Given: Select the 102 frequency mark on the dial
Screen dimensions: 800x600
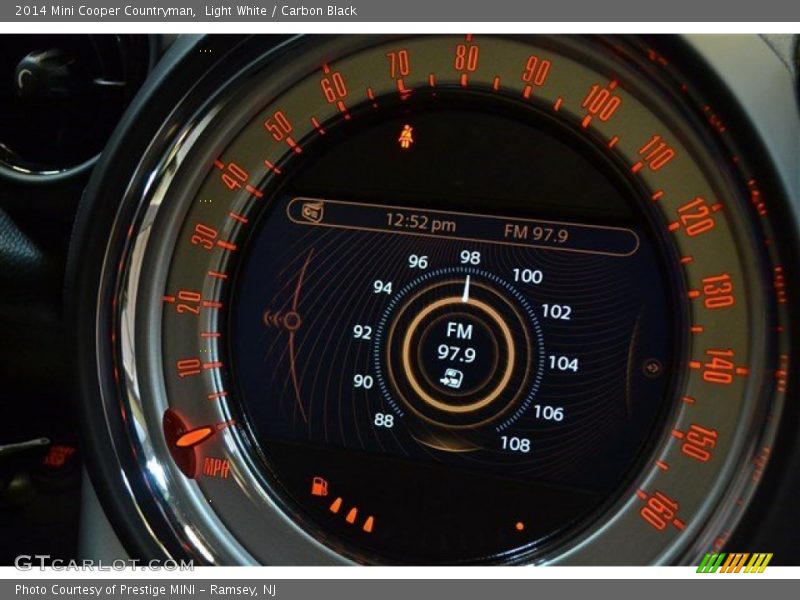Looking at the screenshot, I should pos(556,312).
